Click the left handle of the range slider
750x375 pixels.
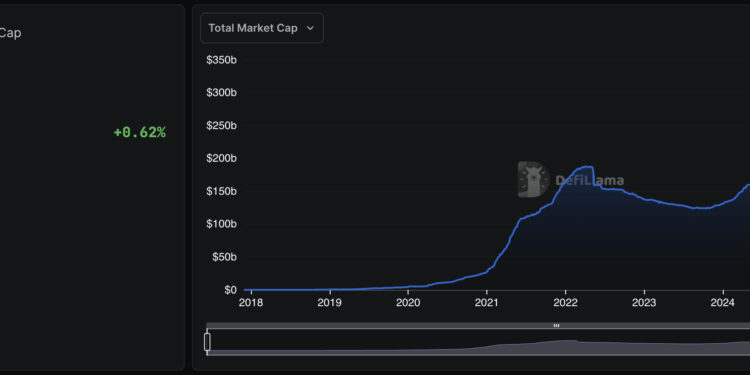(x=207, y=342)
